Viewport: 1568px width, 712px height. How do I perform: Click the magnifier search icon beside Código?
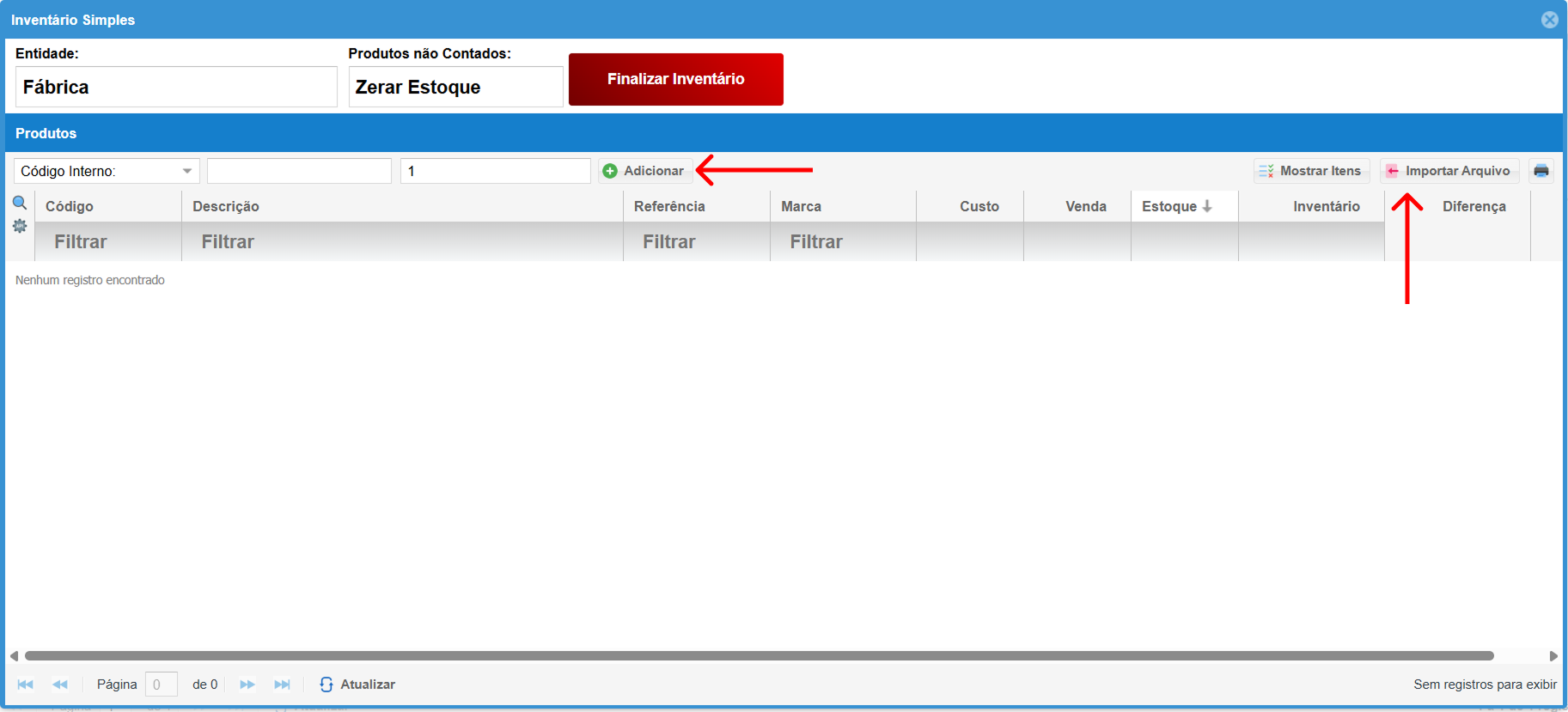(x=20, y=204)
